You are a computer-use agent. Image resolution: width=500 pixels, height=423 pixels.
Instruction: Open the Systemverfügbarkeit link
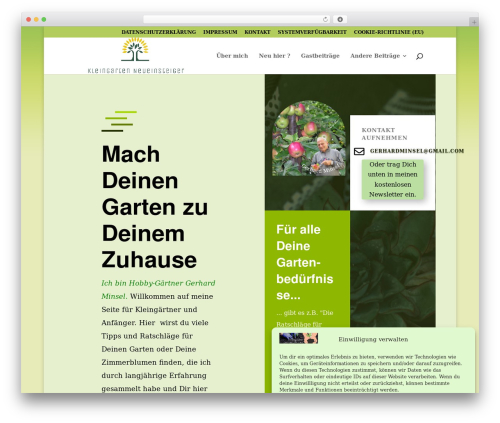pos(312,32)
